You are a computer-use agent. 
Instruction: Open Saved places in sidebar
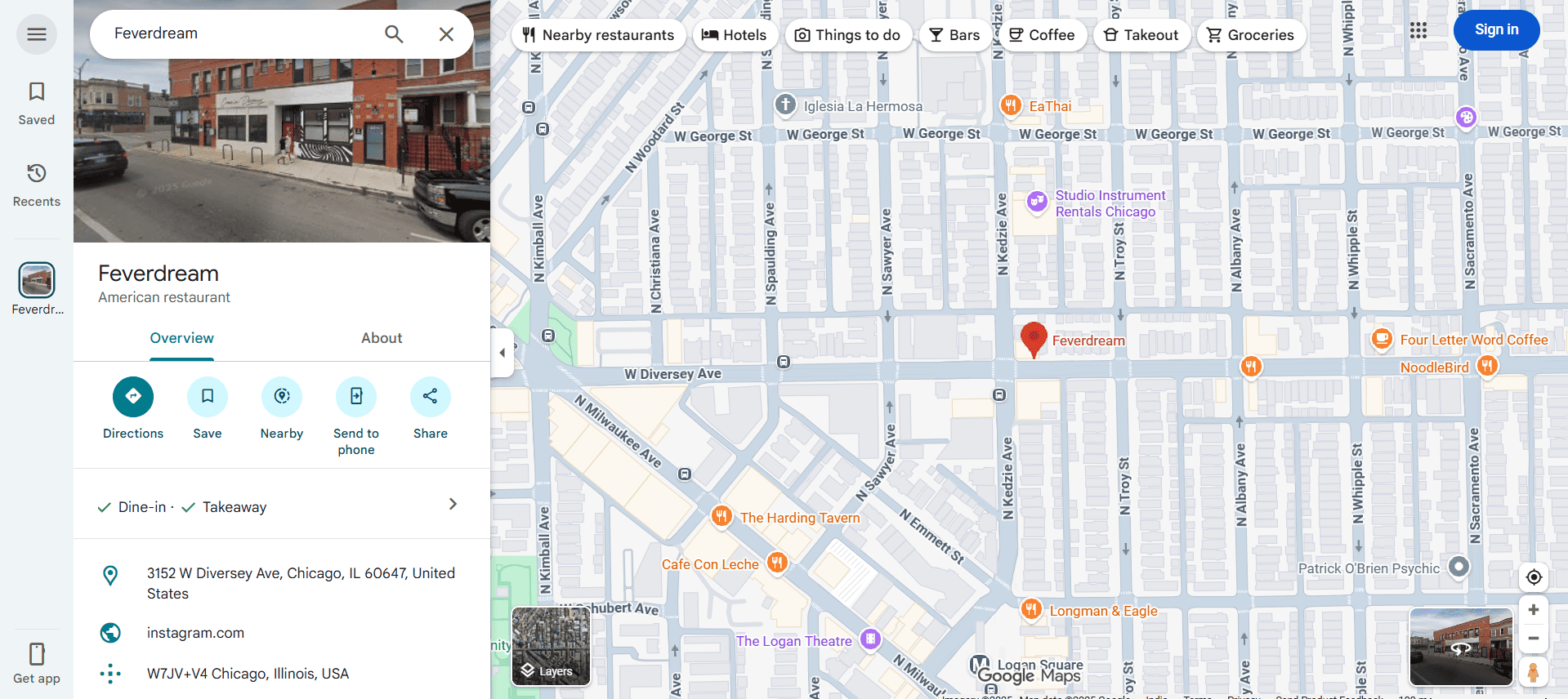(x=37, y=103)
